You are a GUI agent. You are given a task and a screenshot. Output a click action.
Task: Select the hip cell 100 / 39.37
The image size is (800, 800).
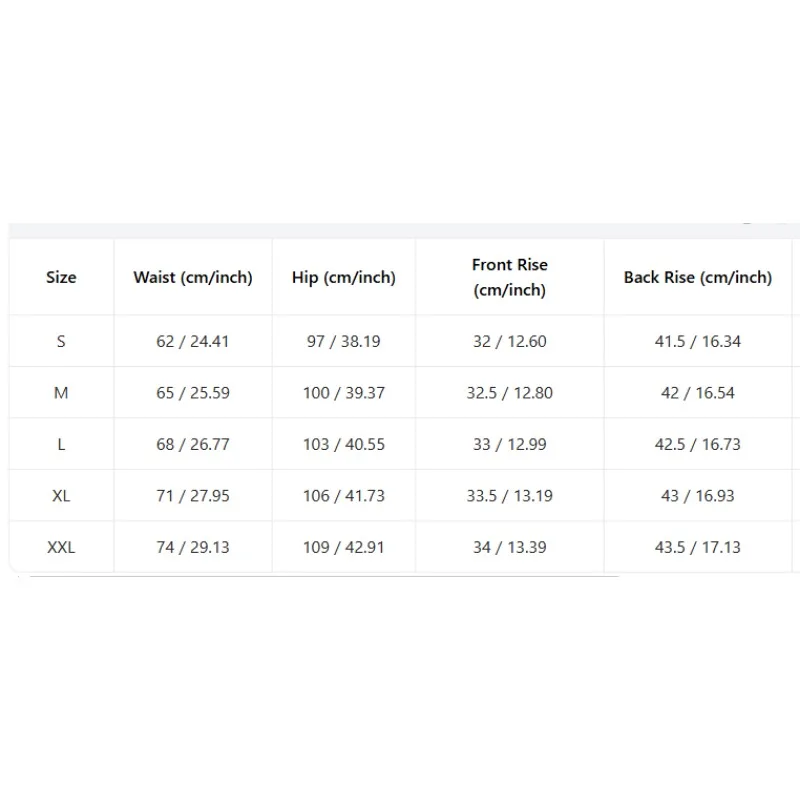tap(344, 392)
